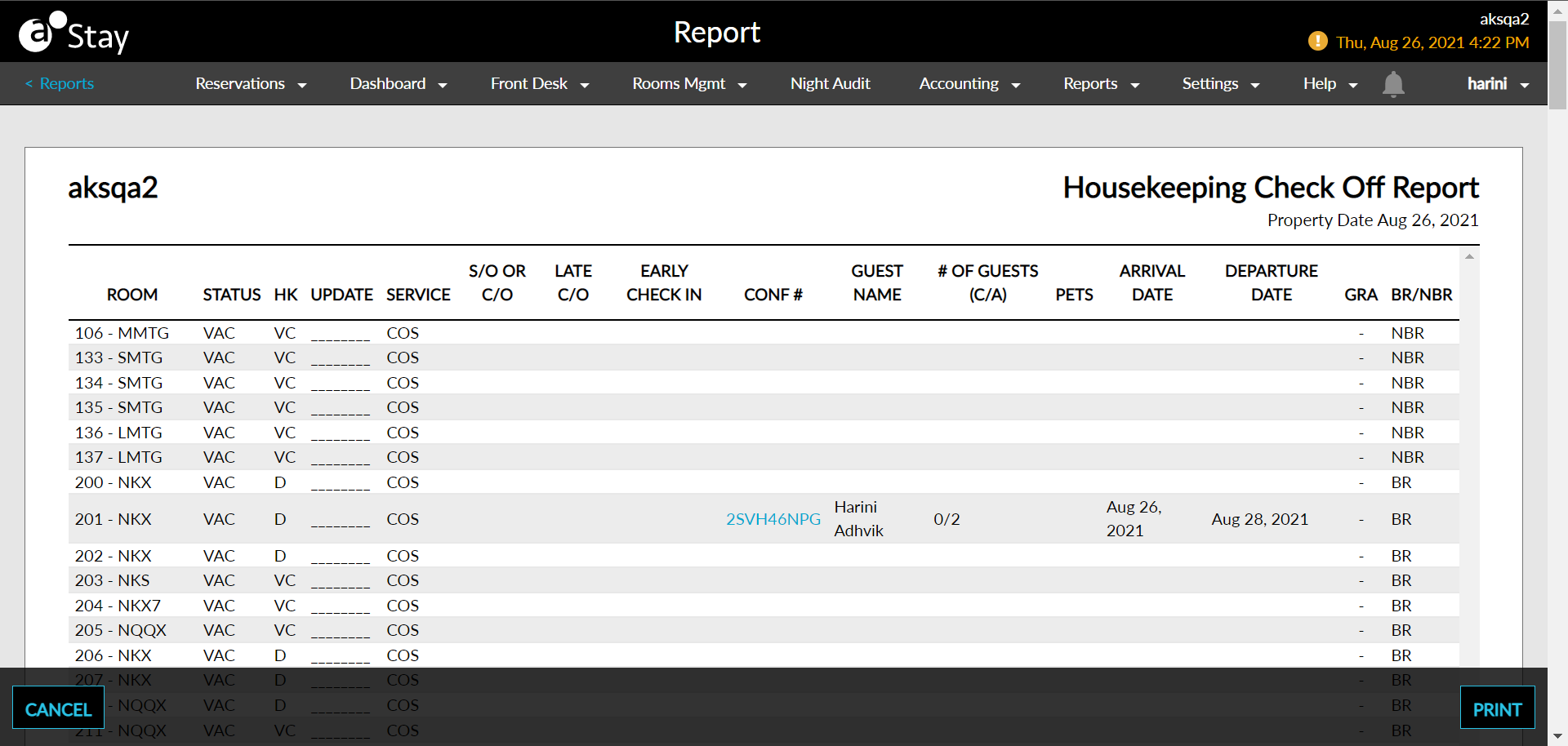Click the UPDATE column header
Viewport: 1568px width, 746px height.
[x=341, y=295]
